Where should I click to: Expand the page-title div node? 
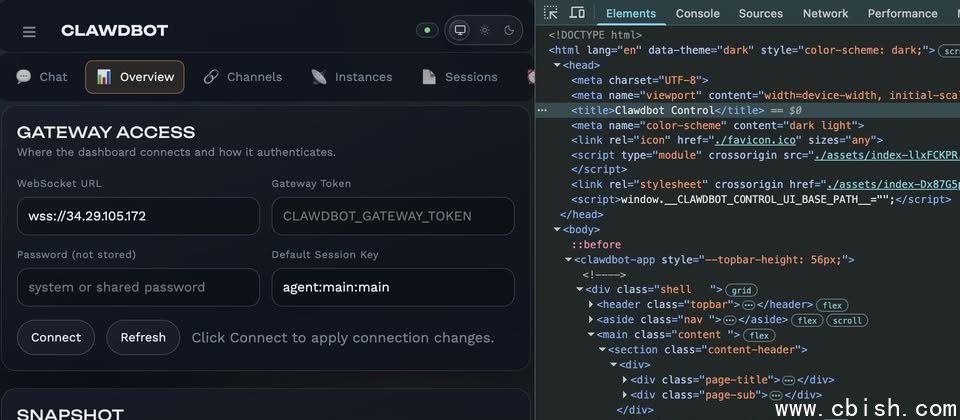(626, 380)
